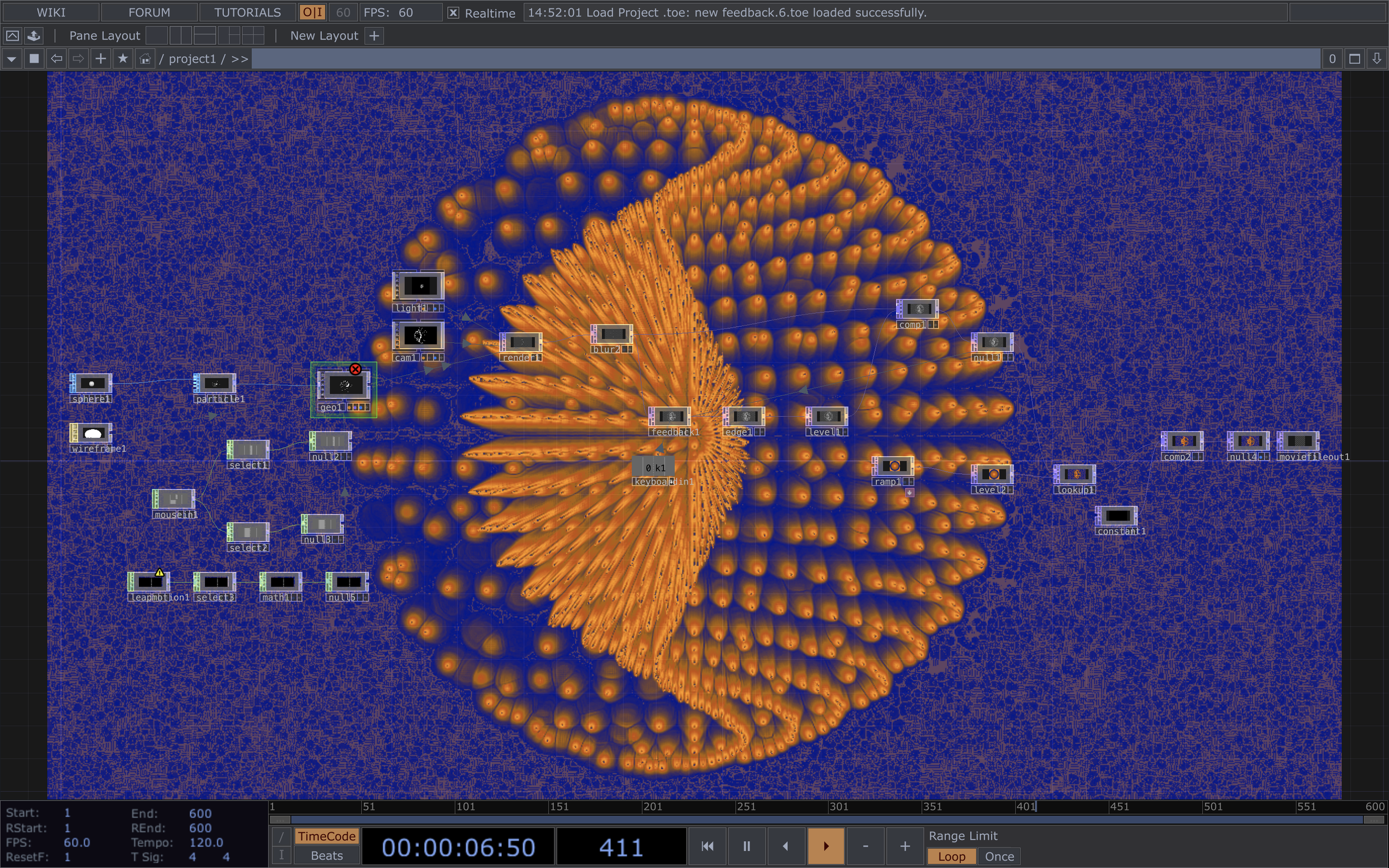Select the four-pane grid layout icon
The height and width of the screenshot is (868, 1389).
[253, 36]
